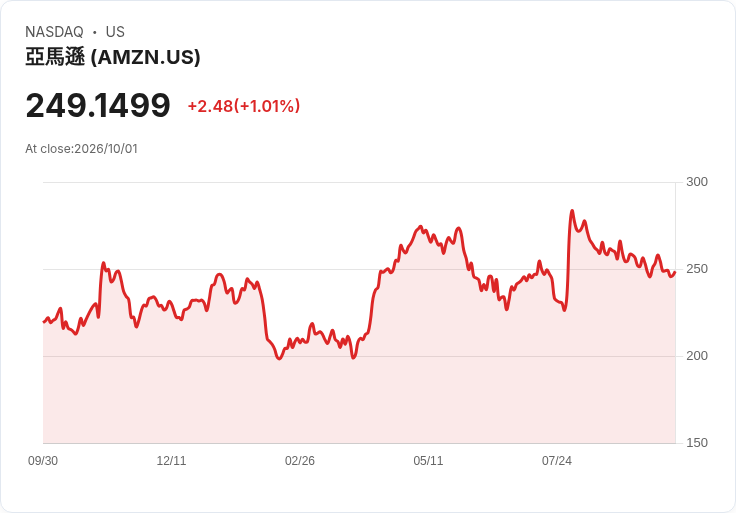Click the 02/26 x-axis date label

click(299, 461)
